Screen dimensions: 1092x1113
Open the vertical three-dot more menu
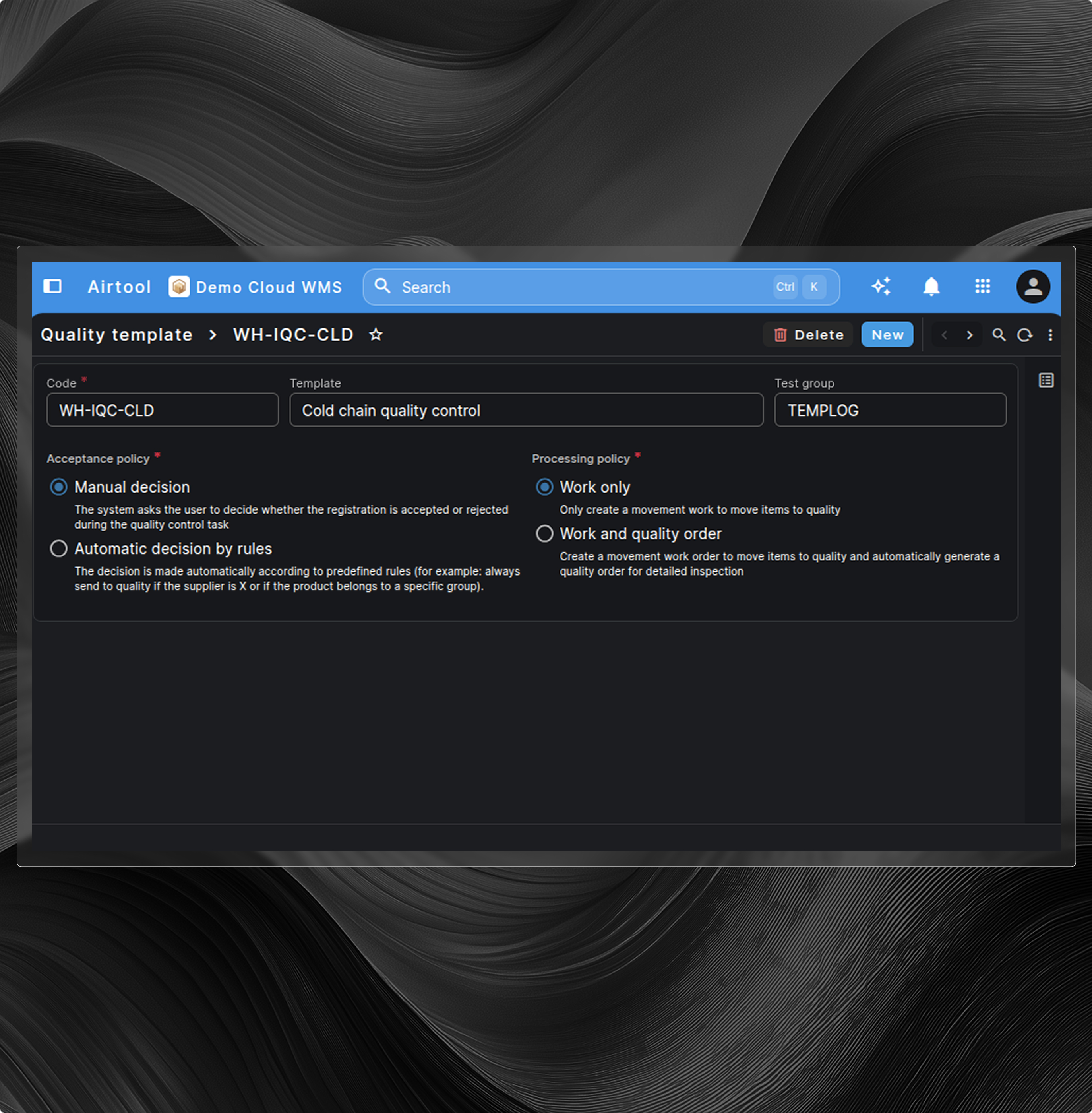pyautogui.click(x=1050, y=335)
